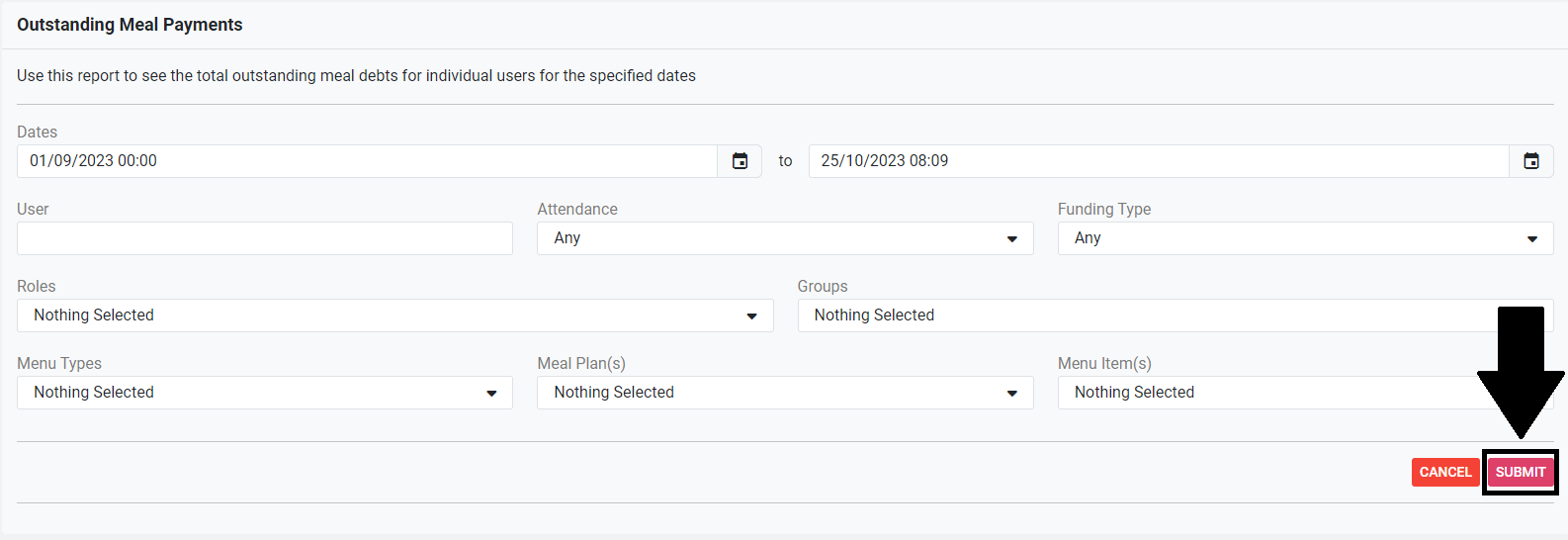Click the Outstanding Meal Payments heading
The width and height of the screenshot is (1568, 540).
coord(130,25)
